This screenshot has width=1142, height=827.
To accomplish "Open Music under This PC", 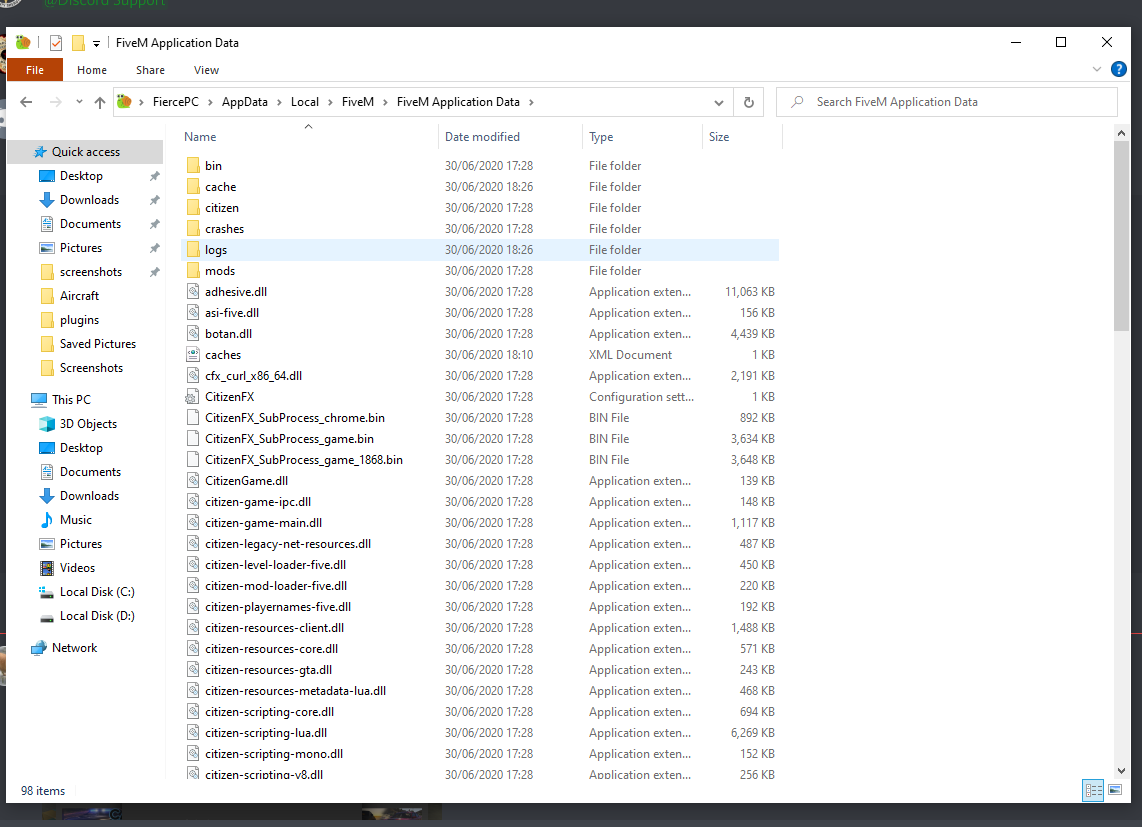I will [75, 520].
